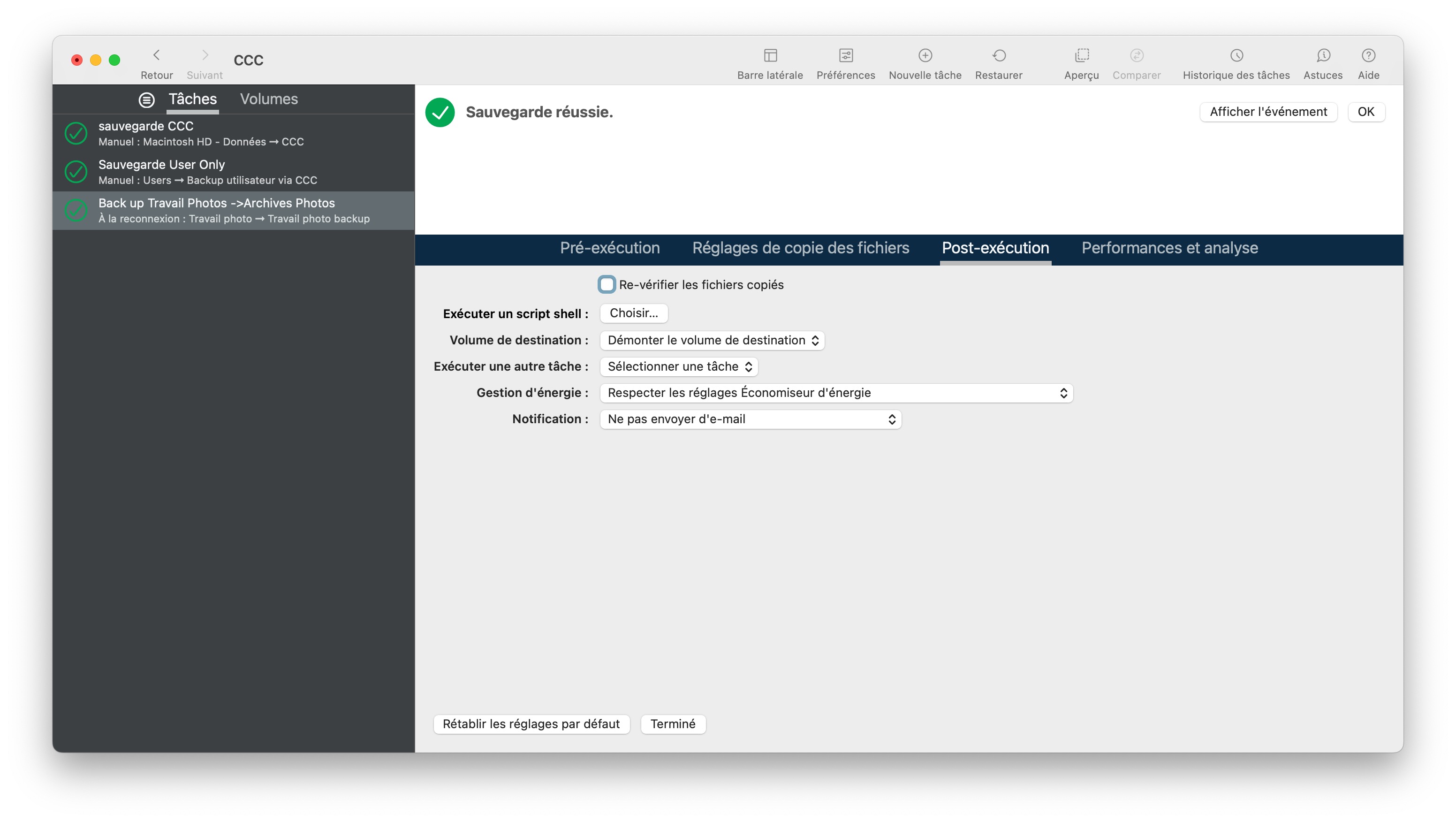Click Afficher l'événement button
1456x822 pixels.
(x=1268, y=112)
